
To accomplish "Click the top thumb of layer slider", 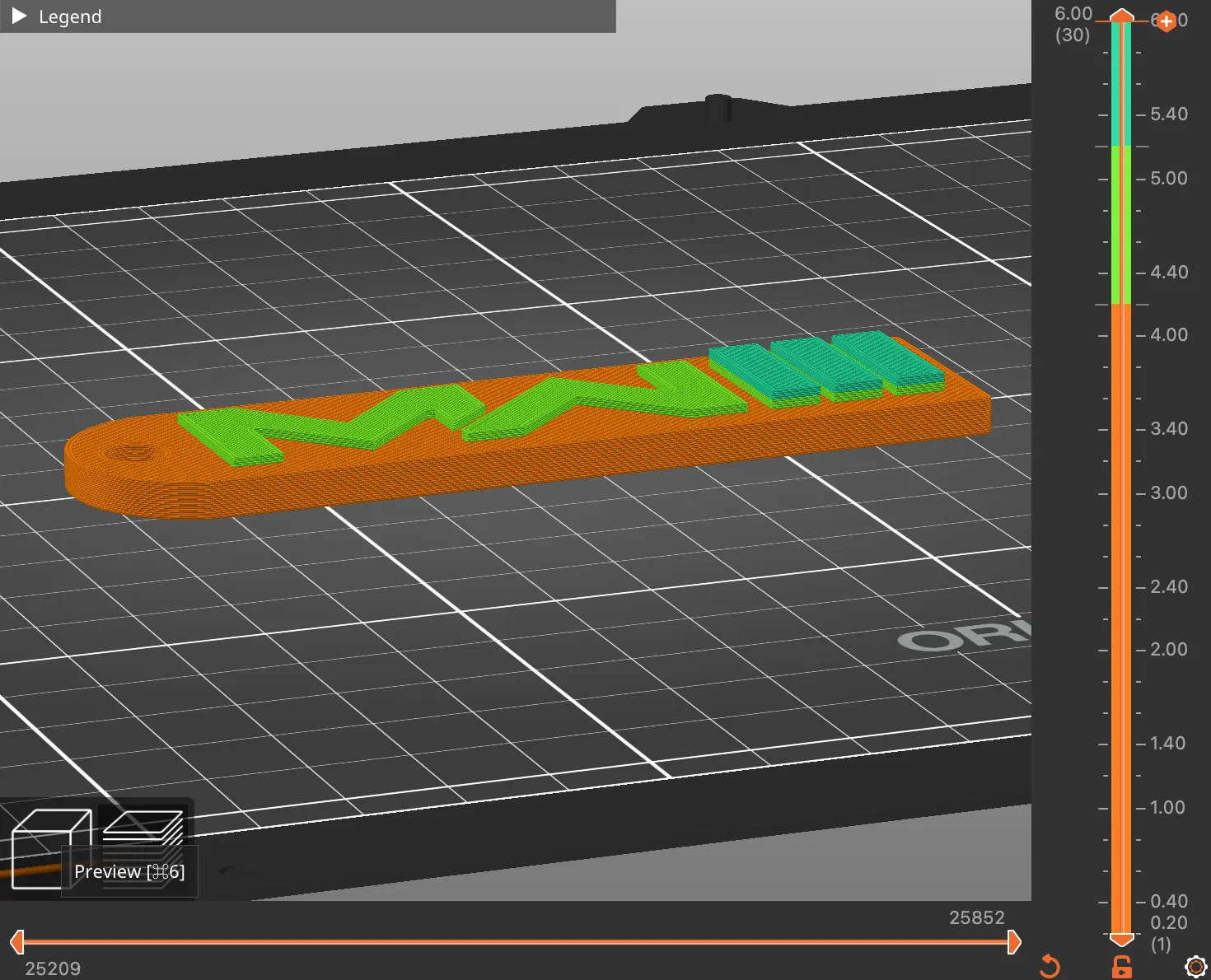I will click(x=1121, y=16).
